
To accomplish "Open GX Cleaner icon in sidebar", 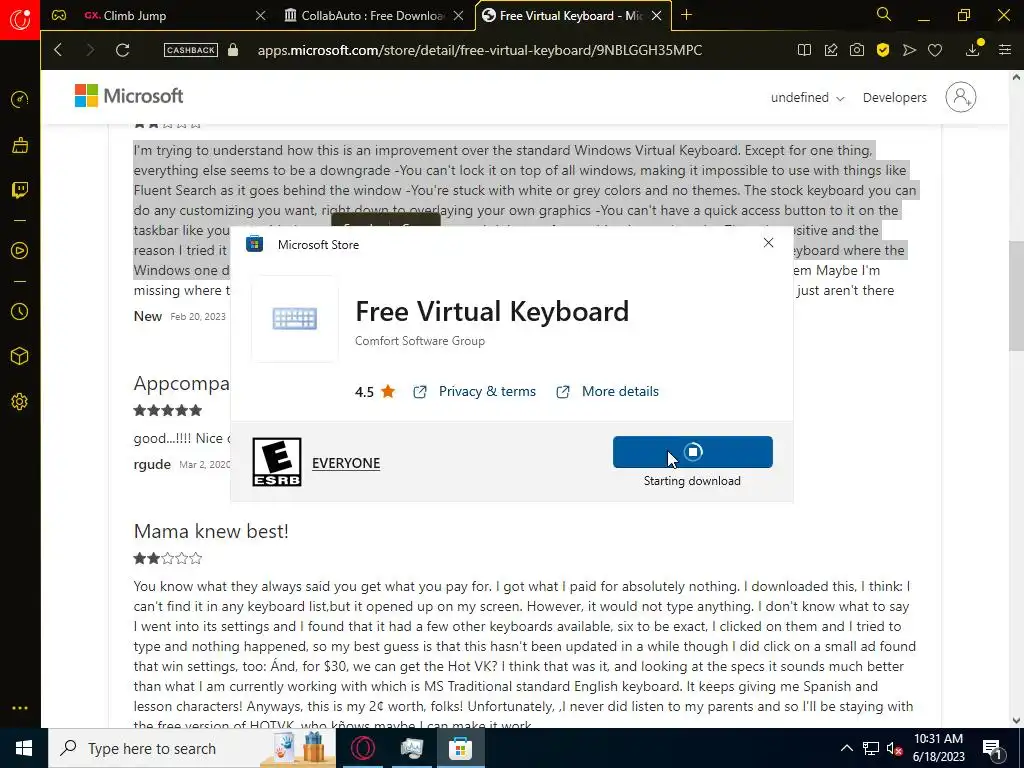I will click(x=20, y=145).
